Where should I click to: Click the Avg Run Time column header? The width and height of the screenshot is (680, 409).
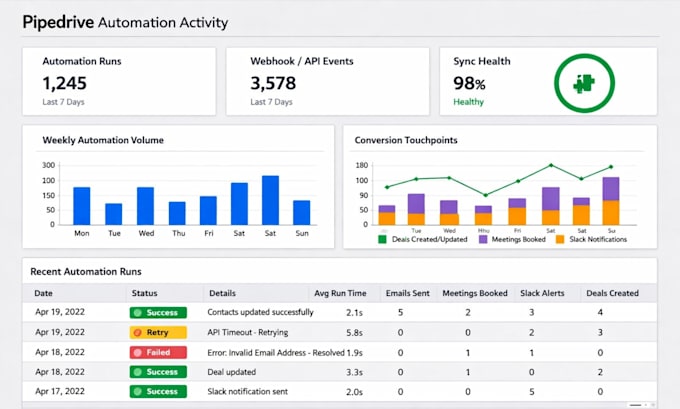(x=340, y=293)
